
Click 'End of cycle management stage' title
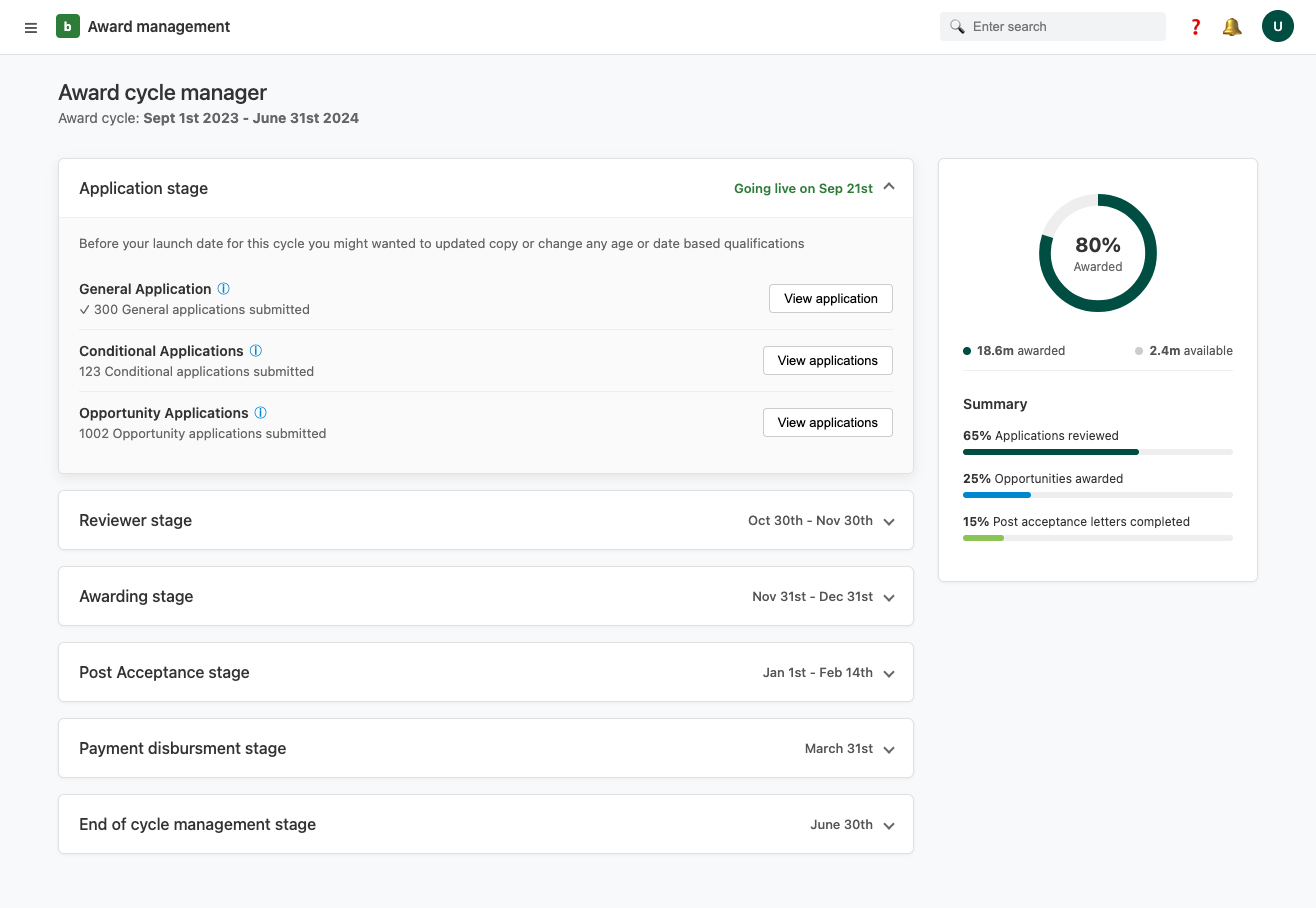197,824
